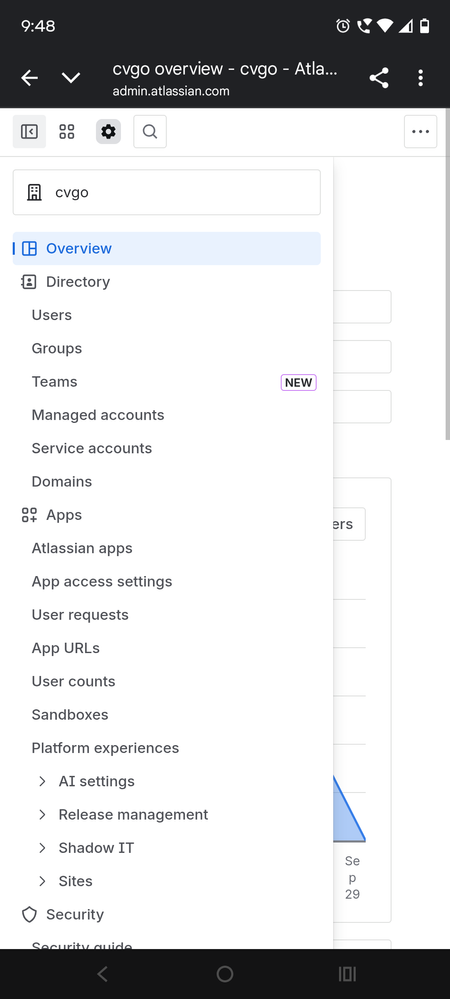The image size is (450, 999).
Task: Open Domains
Action: point(166,482)
